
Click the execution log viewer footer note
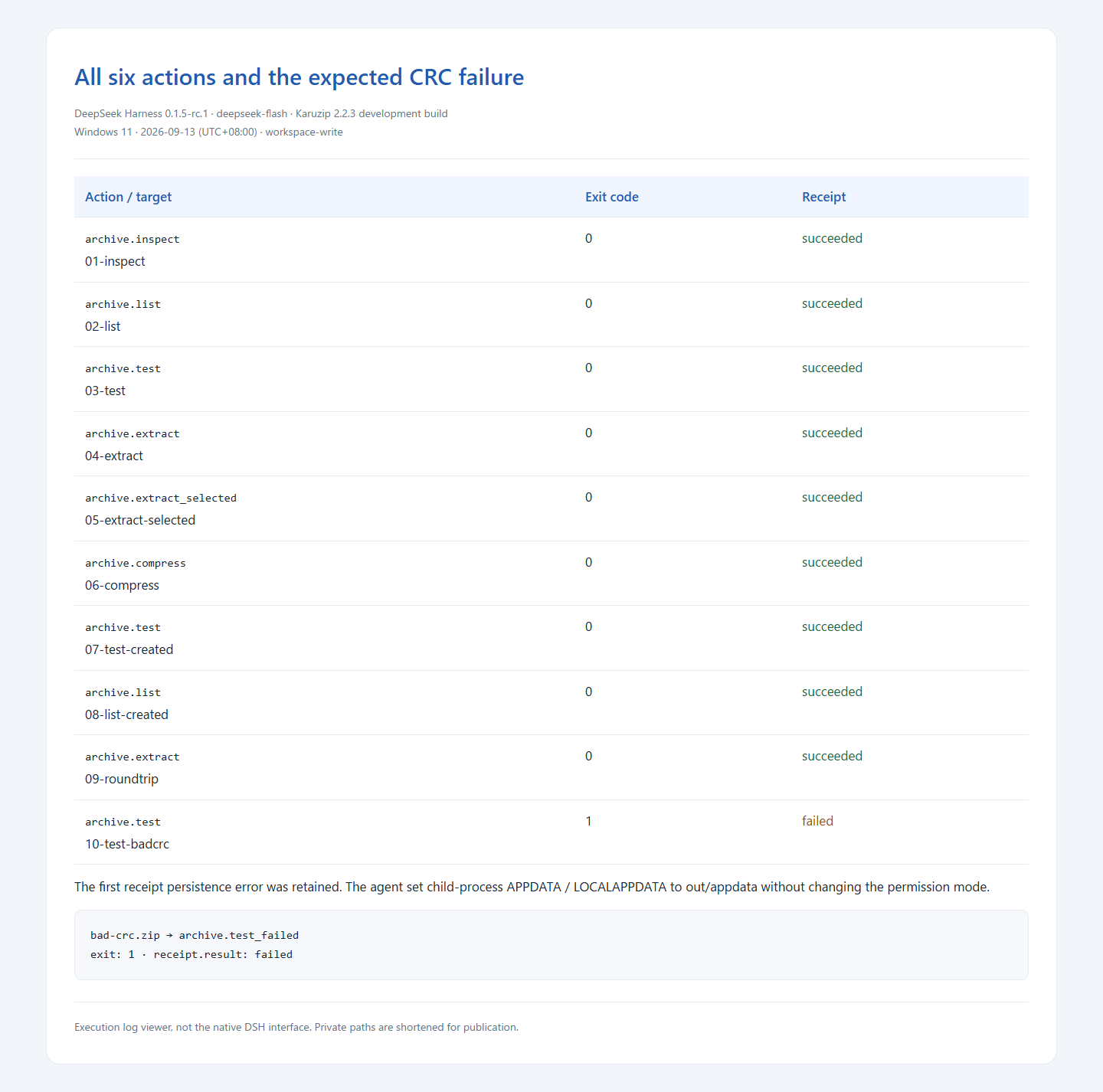pos(296,1027)
